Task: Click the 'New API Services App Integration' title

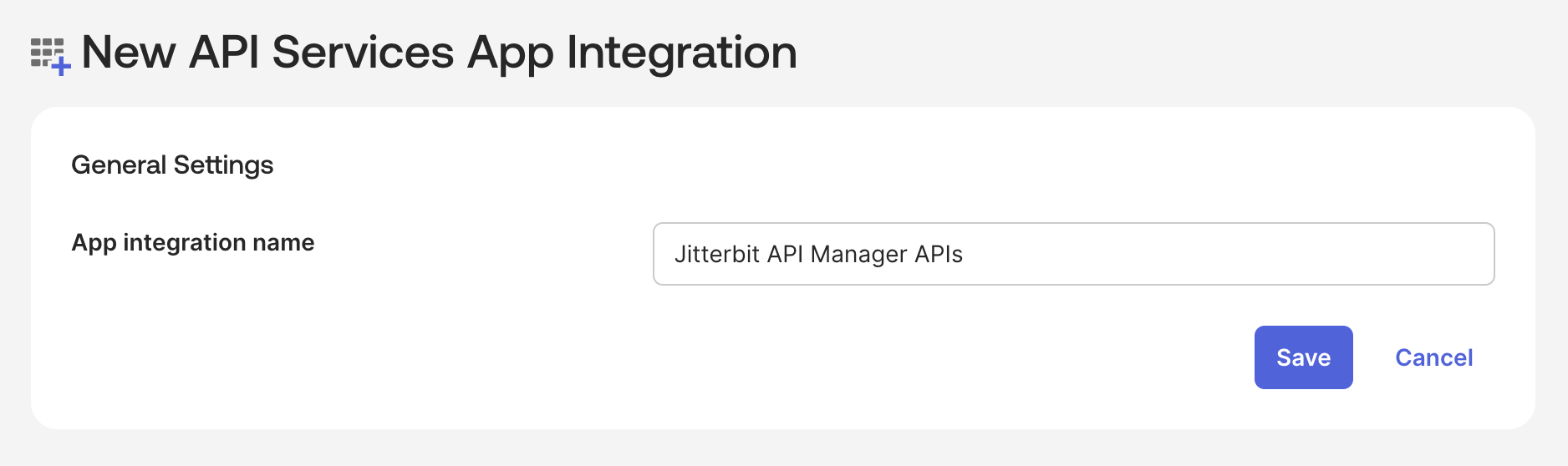Action: pos(439,52)
